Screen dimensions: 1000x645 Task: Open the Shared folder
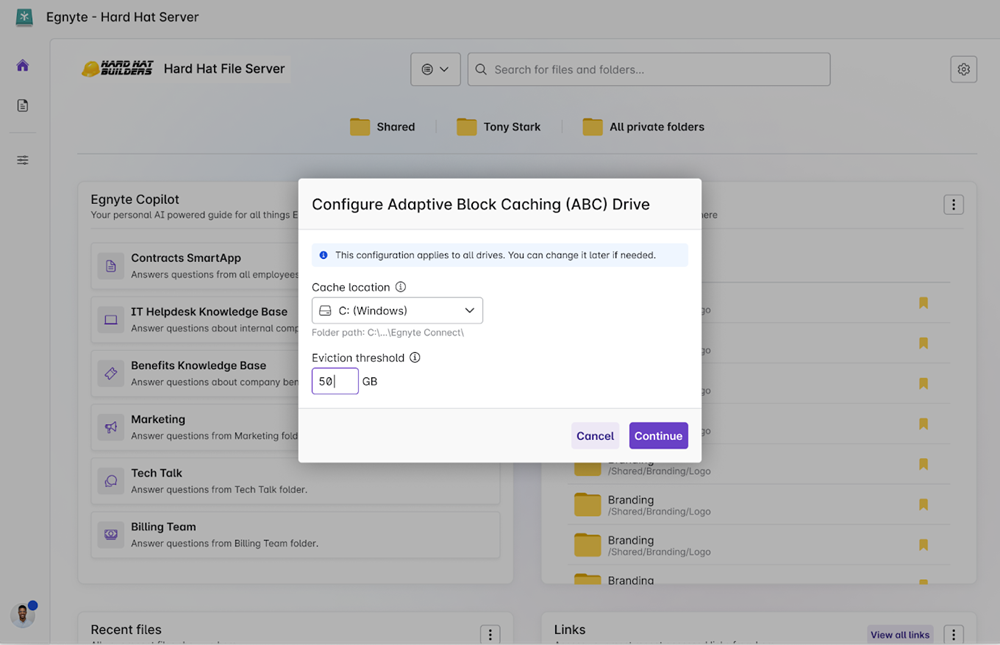382,127
